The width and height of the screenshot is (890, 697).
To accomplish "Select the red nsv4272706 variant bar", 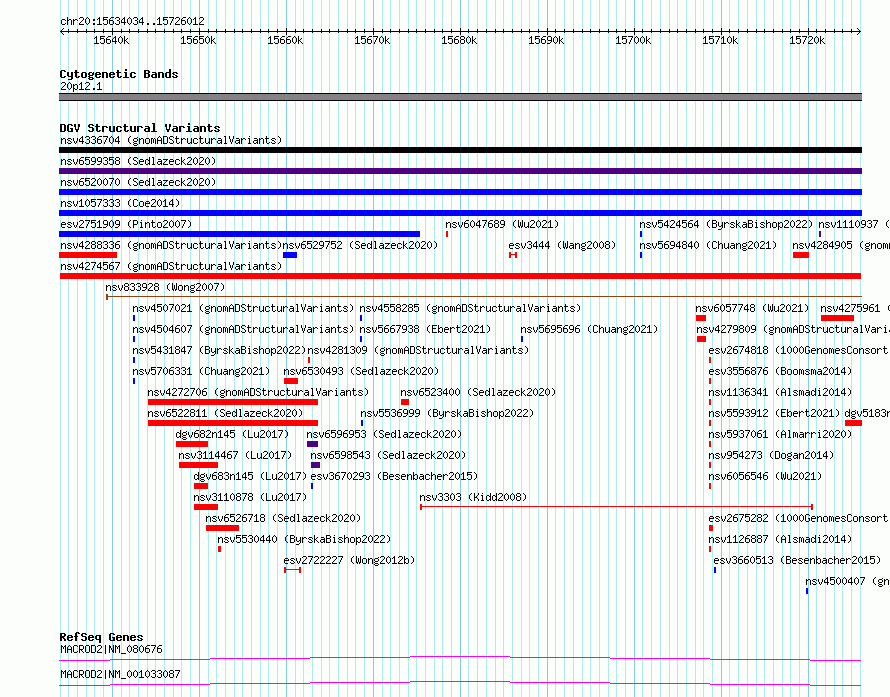I will coord(233,402).
